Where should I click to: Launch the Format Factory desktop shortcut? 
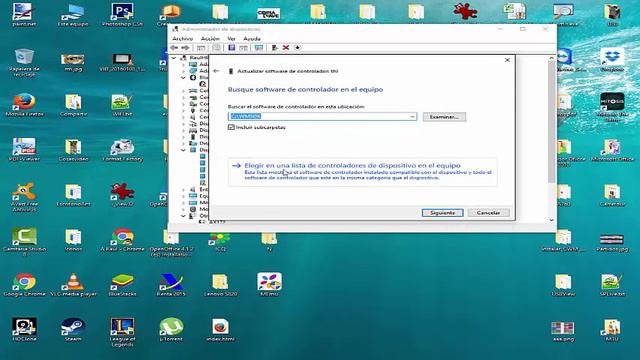(122, 150)
